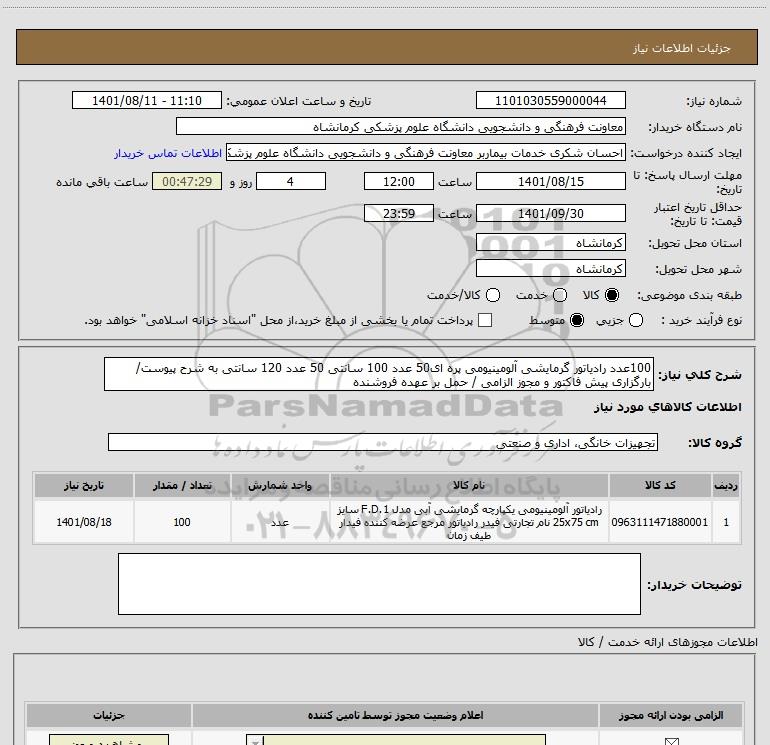Click the اطلاعات کالاهای مورد نیاز heading
This screenshot has height=745, width=770.
pyautogui.click(x=668, y=407)
